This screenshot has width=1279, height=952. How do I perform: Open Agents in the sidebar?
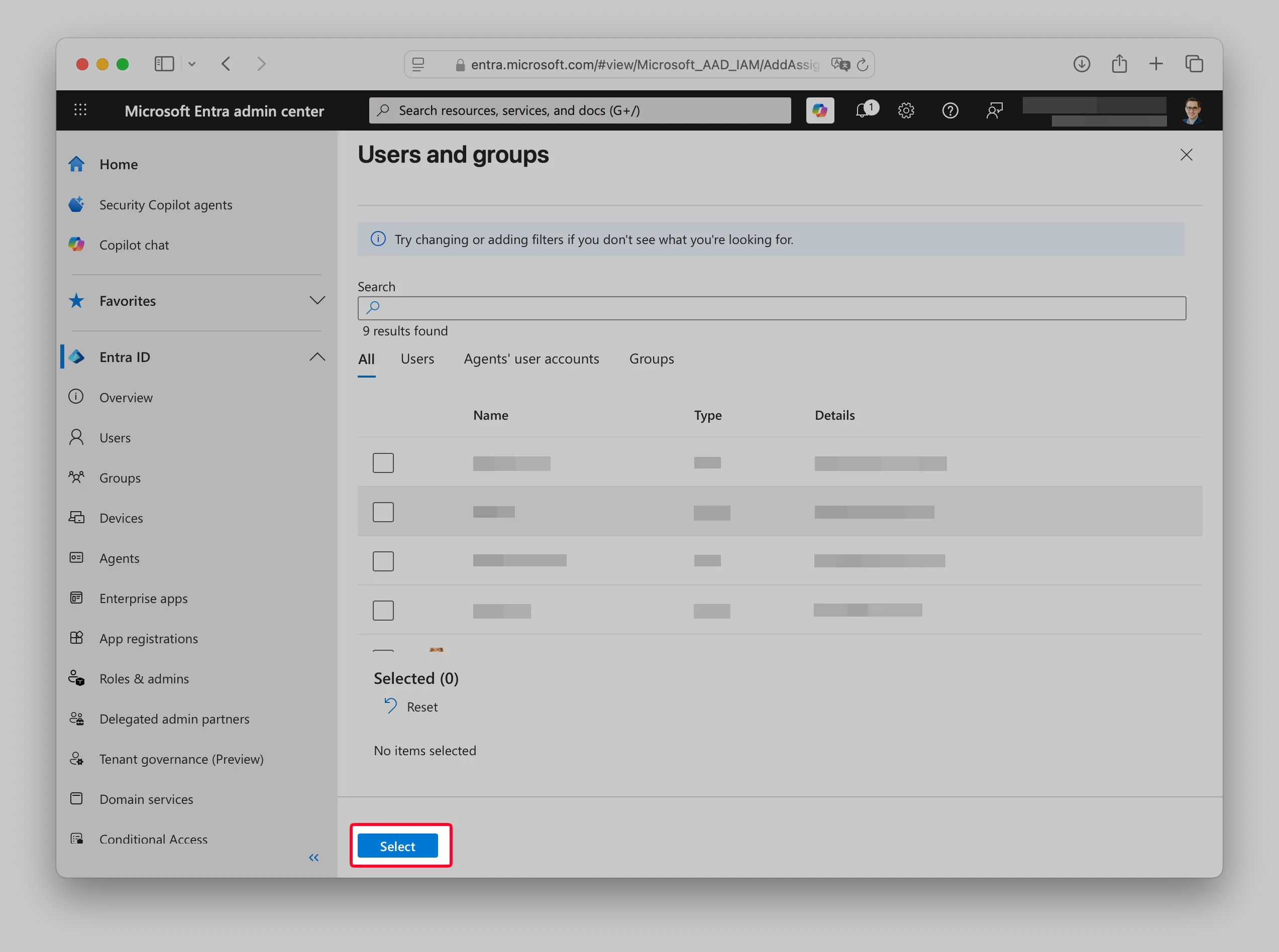pos(120,558)
